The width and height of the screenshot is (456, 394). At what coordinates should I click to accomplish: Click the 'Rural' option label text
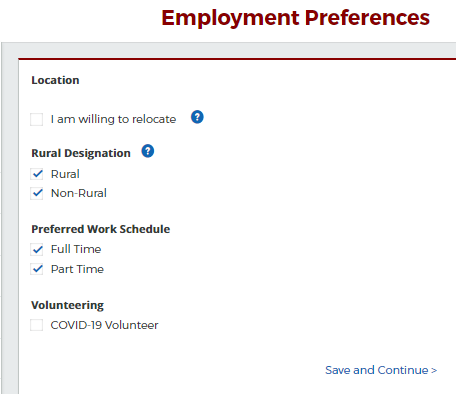click(65, 174)
